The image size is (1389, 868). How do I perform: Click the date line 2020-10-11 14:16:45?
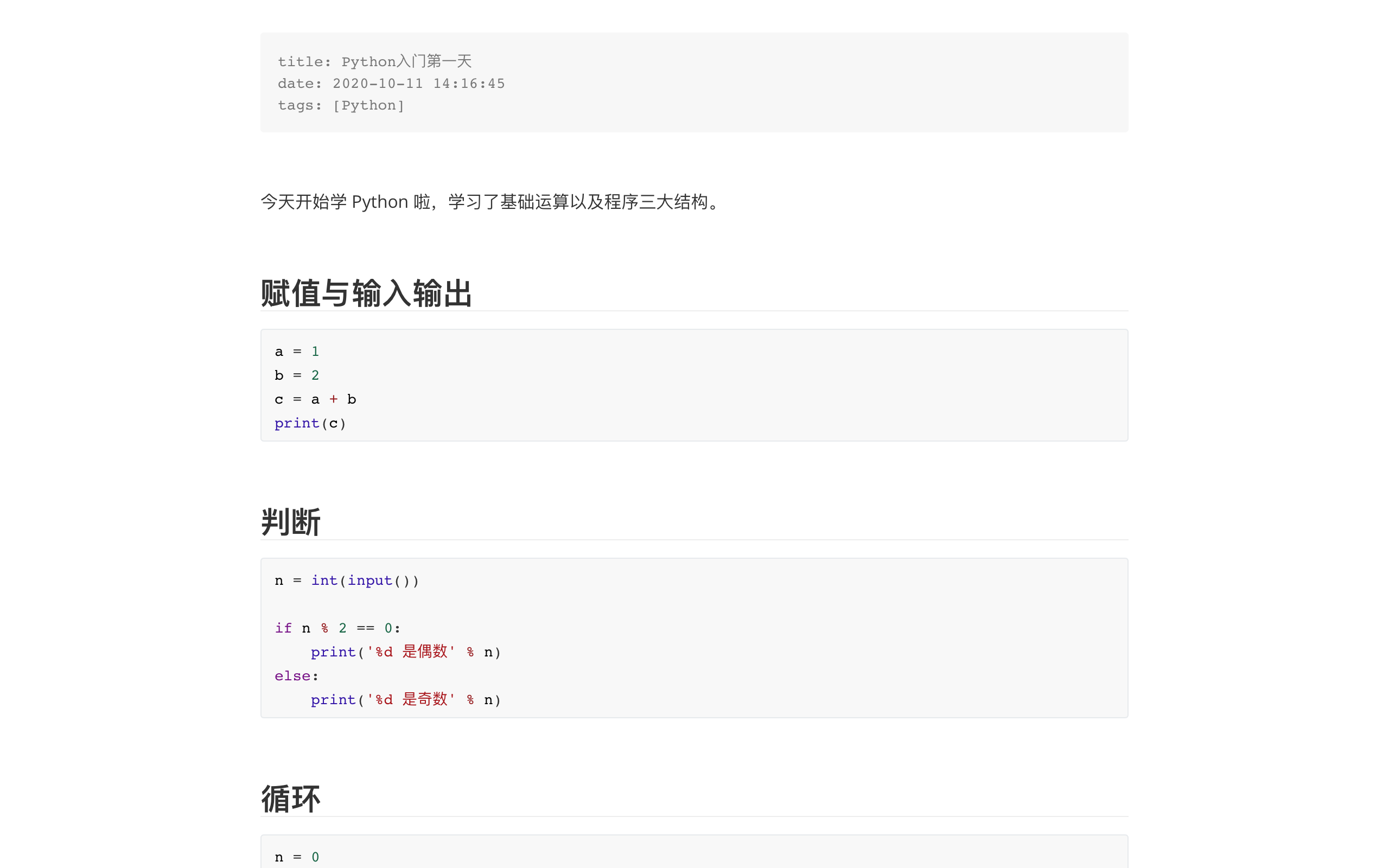point(391,84)
